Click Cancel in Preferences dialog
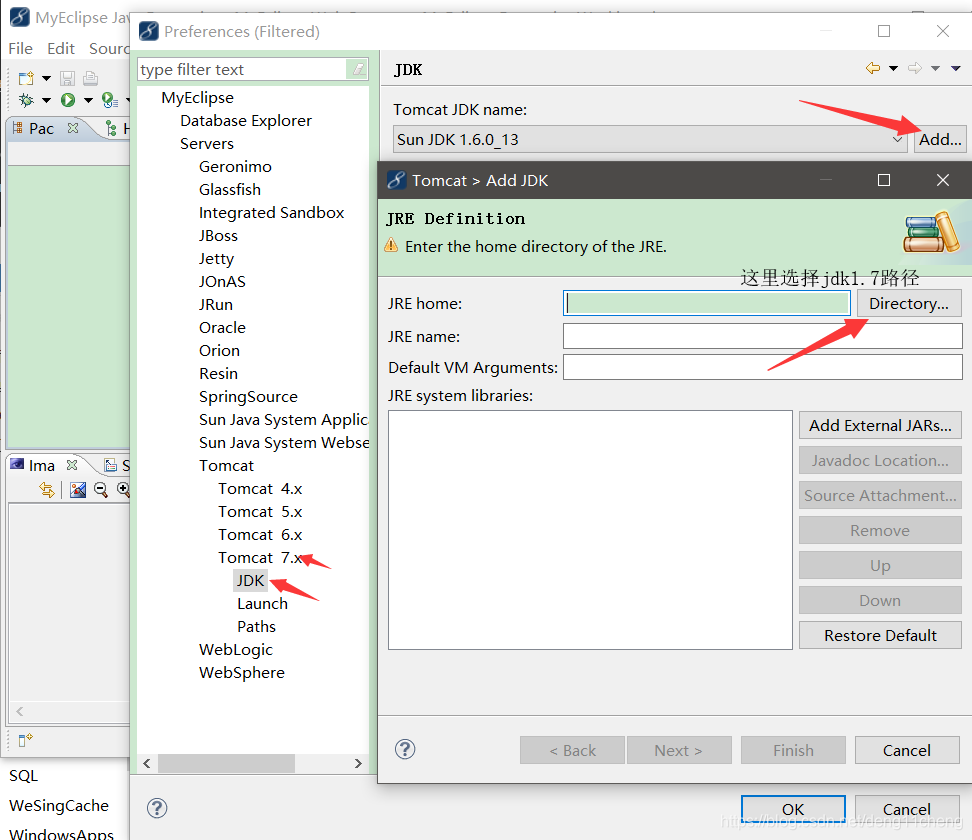Image resolution: width=972 pixels, height=840 pixels. point(907,810)
